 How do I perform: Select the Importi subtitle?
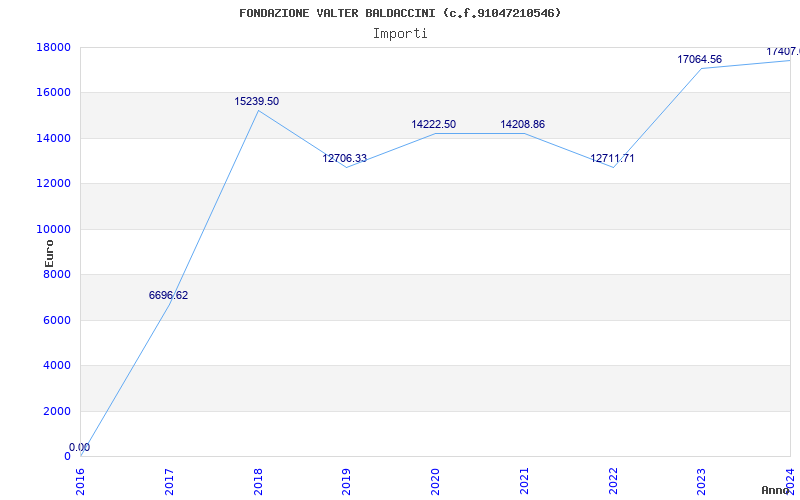tap(400, 34)
